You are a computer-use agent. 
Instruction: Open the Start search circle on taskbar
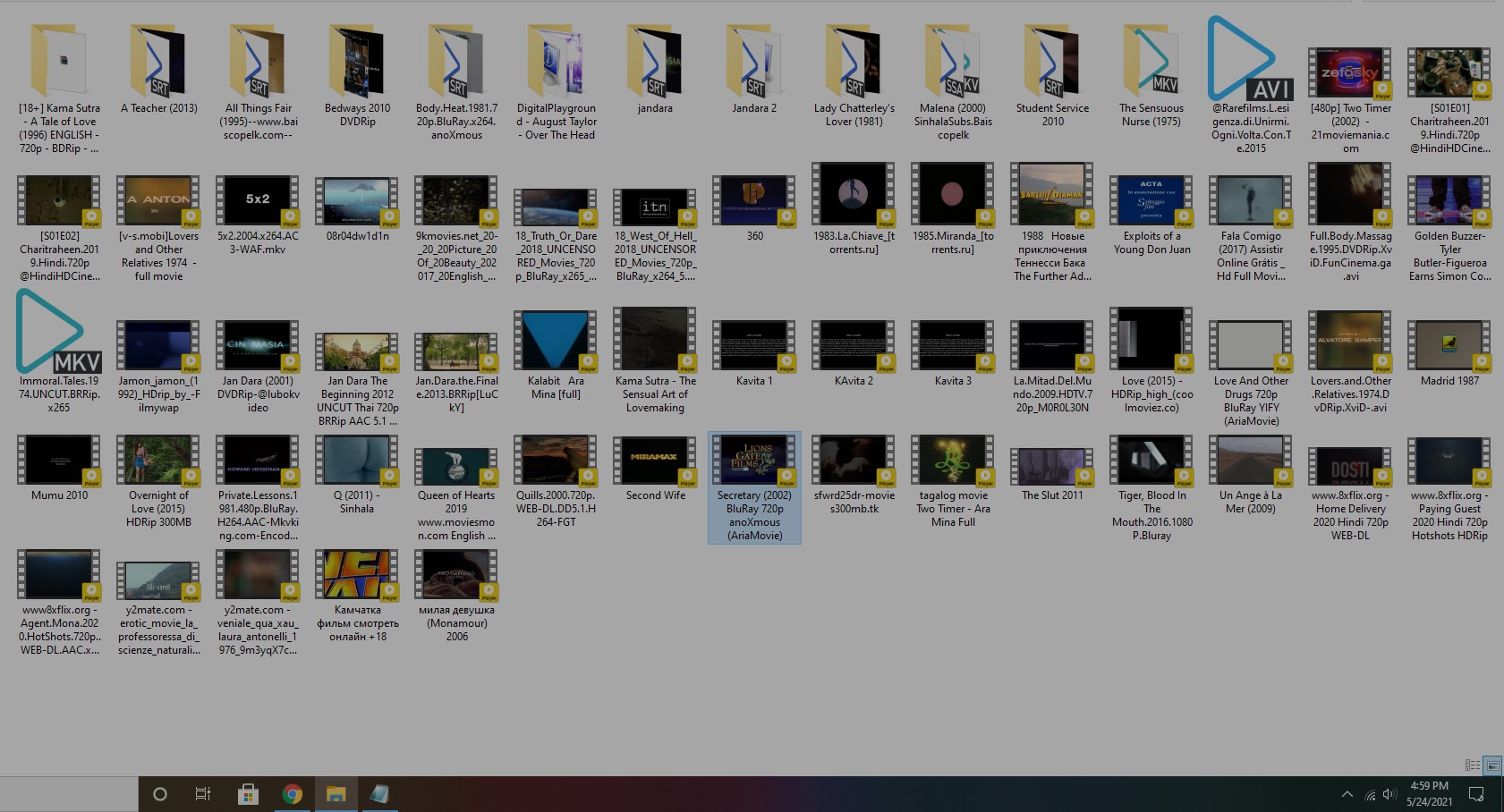click(160, 794)
